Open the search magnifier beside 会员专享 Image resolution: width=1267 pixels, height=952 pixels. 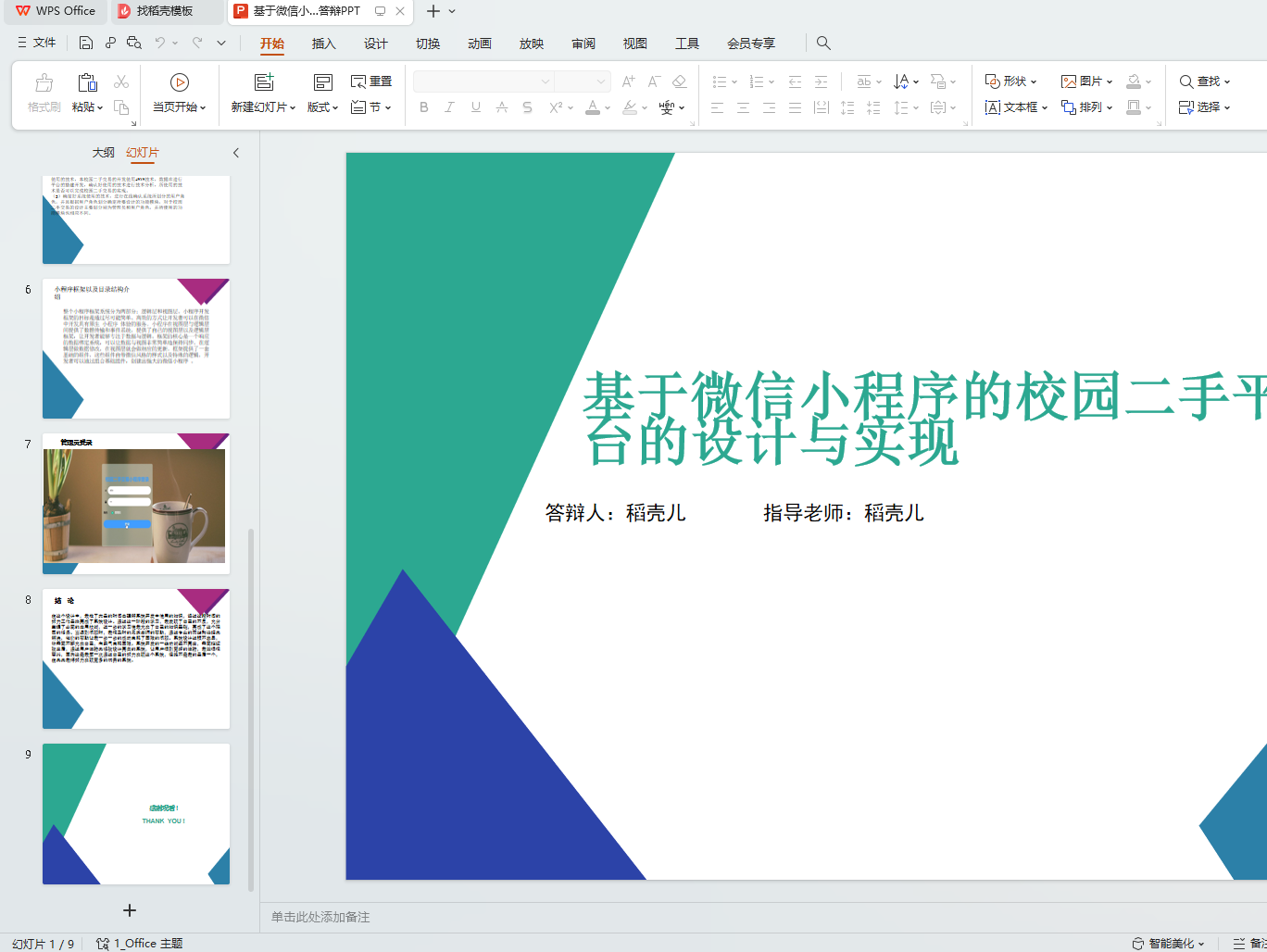(x=823, y=43)
